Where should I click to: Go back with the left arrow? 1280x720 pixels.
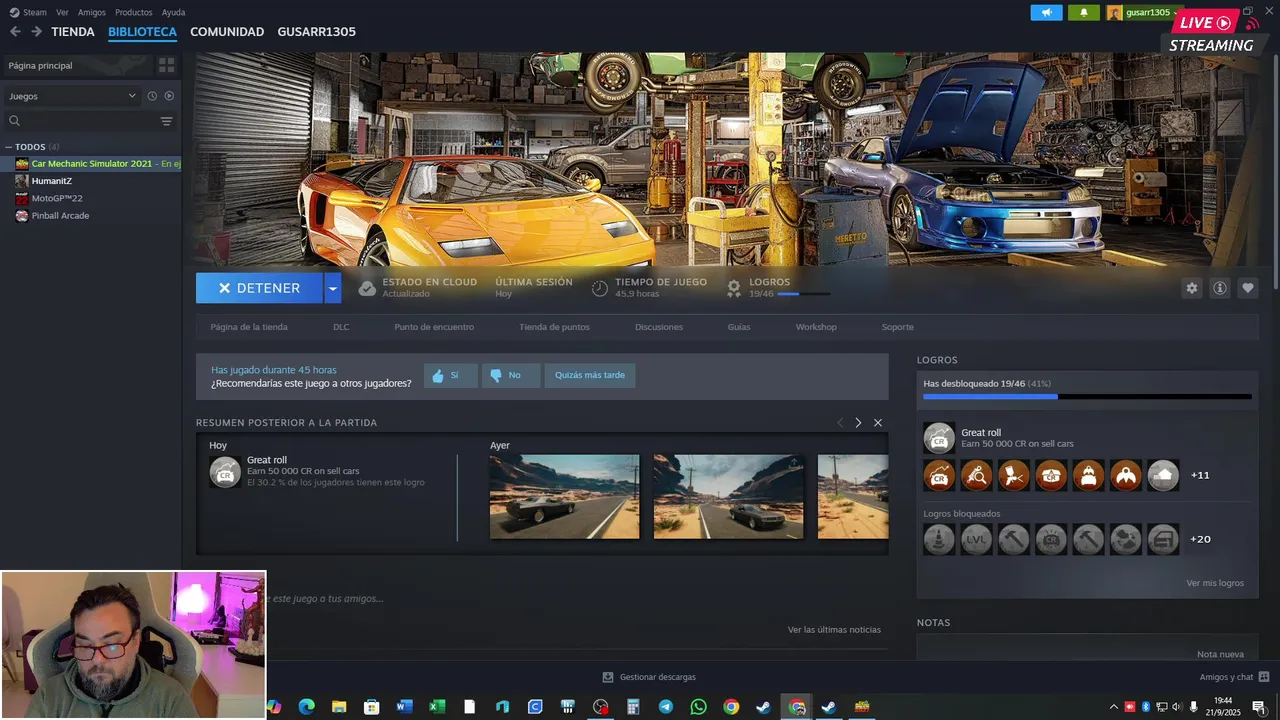pyautogui.click(x=15, y=32)
